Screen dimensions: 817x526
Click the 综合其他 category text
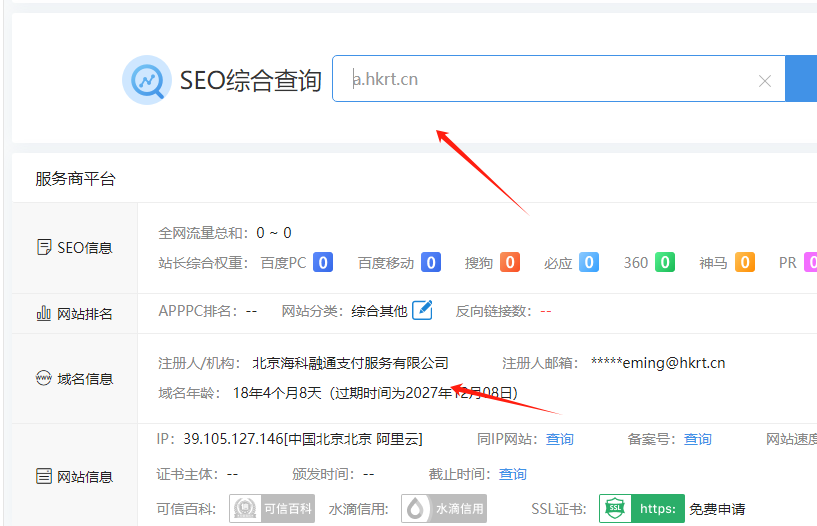pos(379,311)
